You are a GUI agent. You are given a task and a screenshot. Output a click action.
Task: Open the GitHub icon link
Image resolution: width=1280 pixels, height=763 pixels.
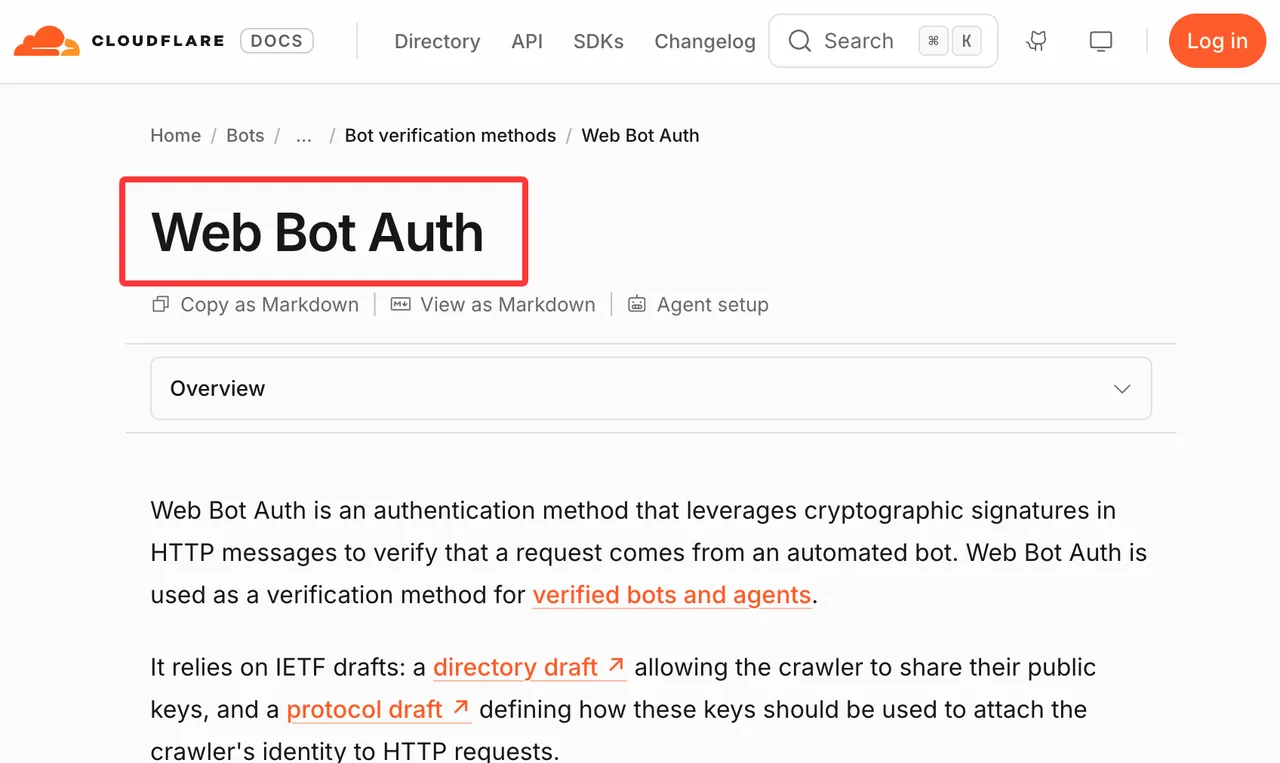[x=1037, y=41]
